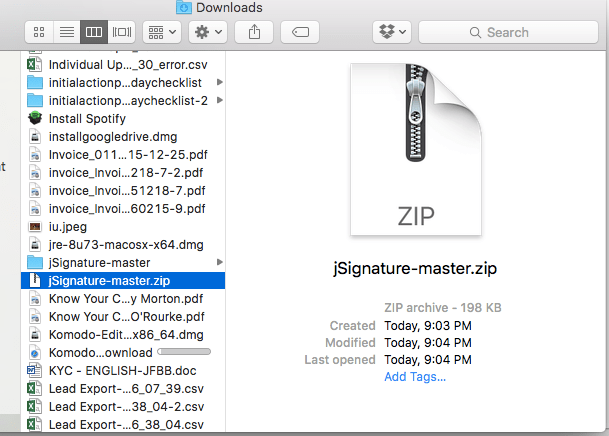Image resolution: width=609 pixels, height=436 pixels.
Task: Click icon of Know Your C...y Morton.pdf
Action: point(35,299)
